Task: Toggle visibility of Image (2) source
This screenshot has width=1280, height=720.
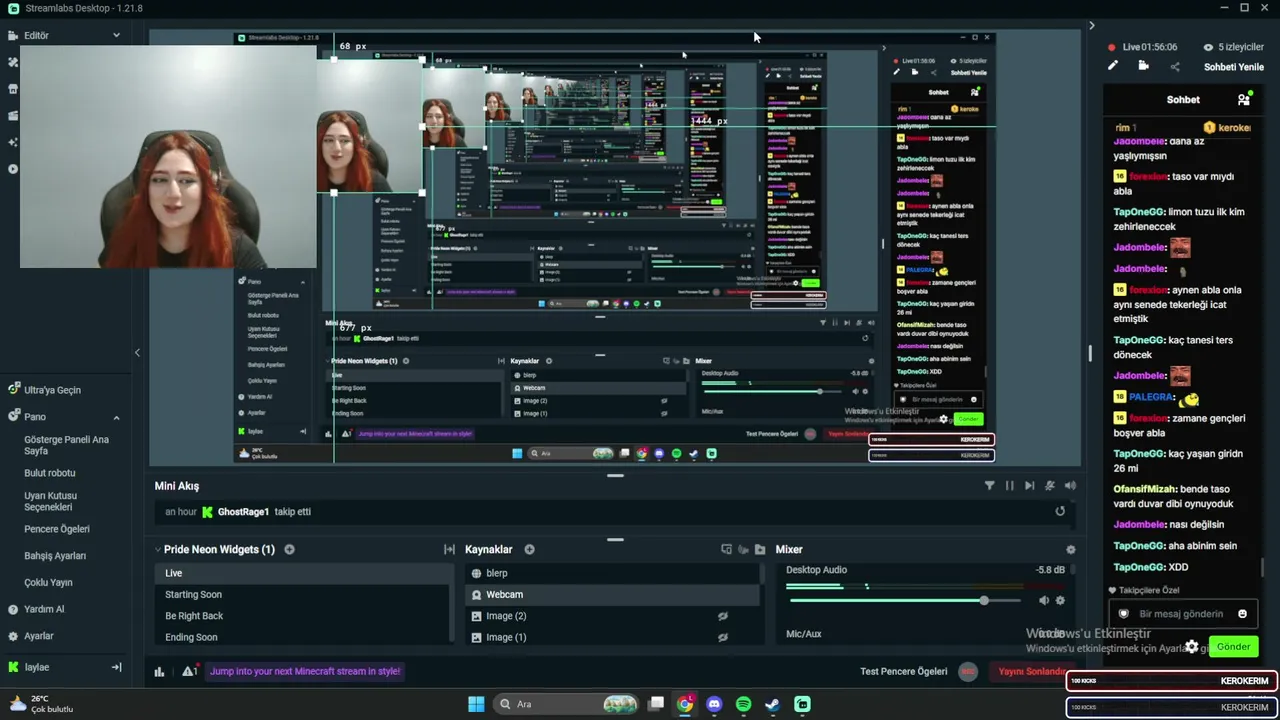Action: 722,616
